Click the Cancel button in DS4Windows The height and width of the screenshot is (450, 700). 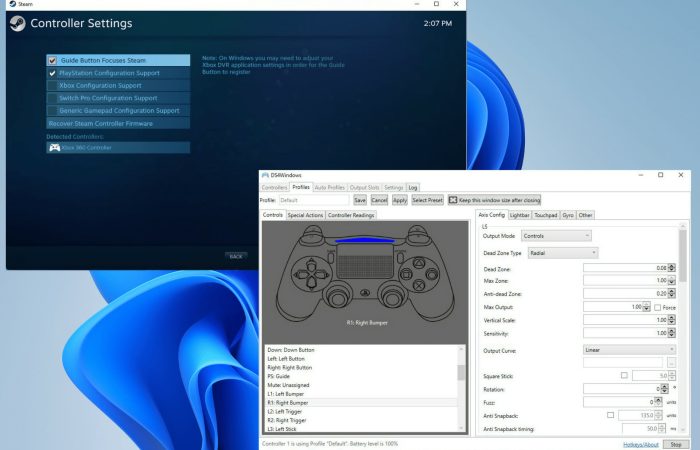[379, 200]
